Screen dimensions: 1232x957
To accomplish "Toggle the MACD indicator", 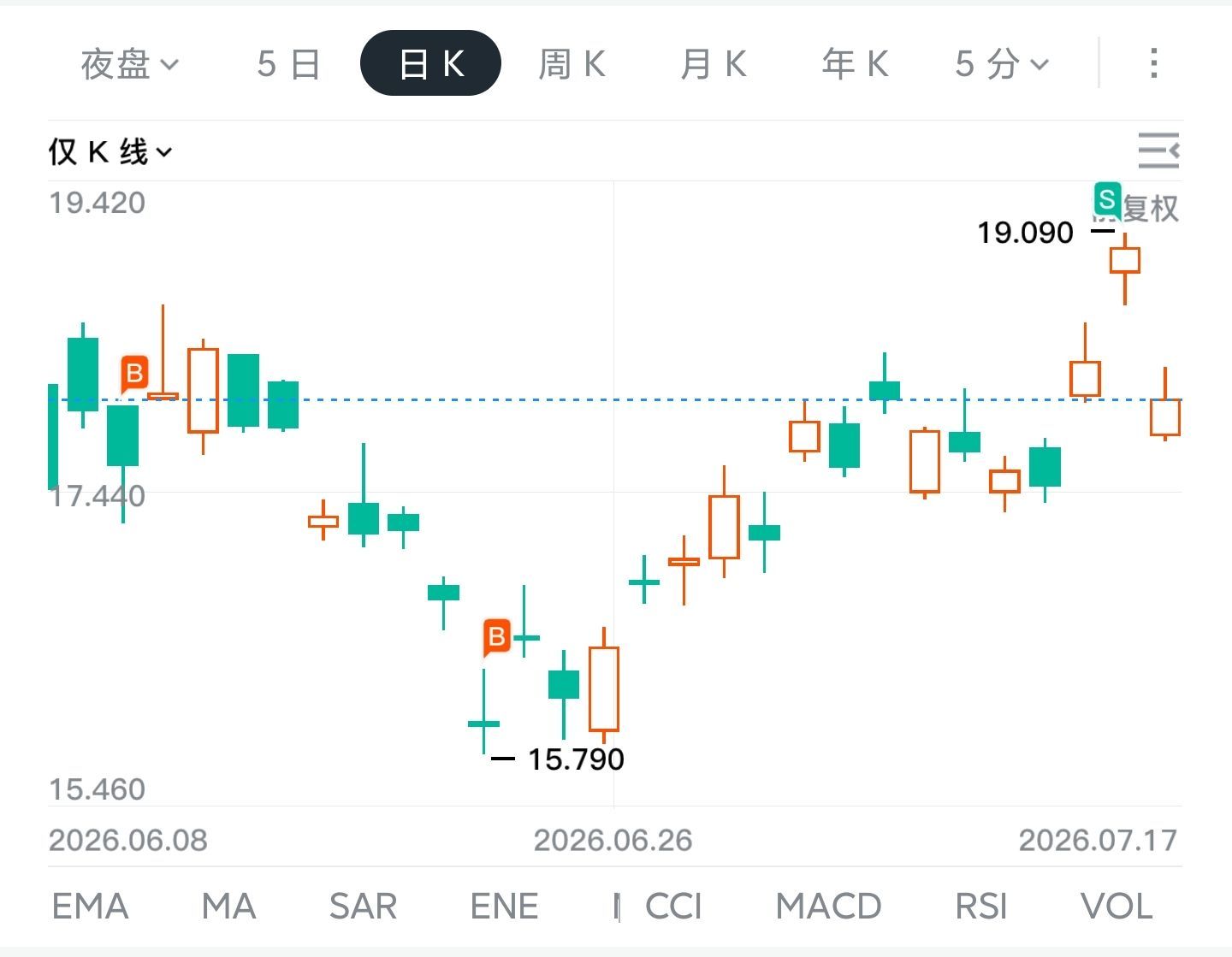I will [x=828, y=907].
